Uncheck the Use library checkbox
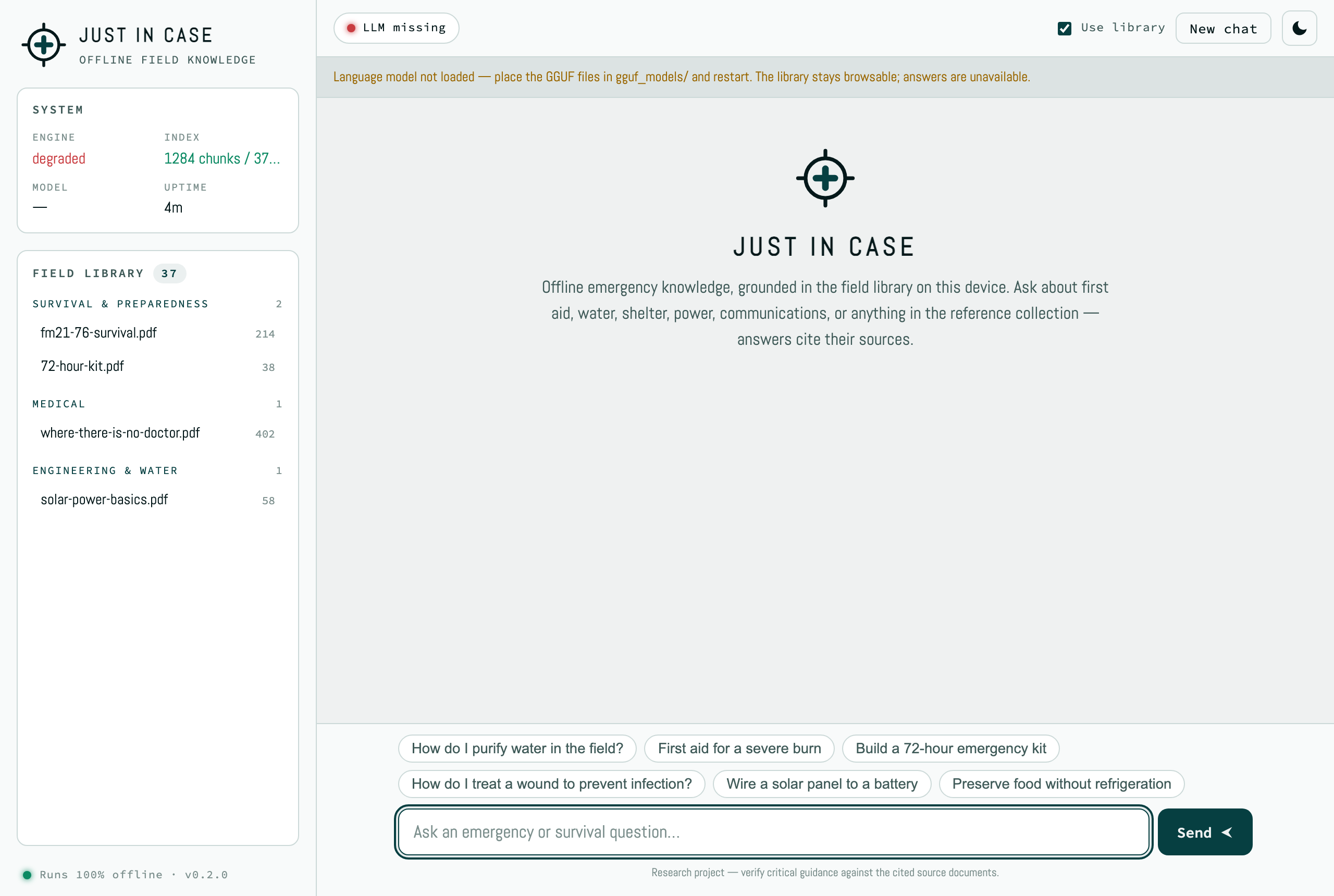Image resolution: width=1334 pixels, height=896 pixels. point(1064,28)
